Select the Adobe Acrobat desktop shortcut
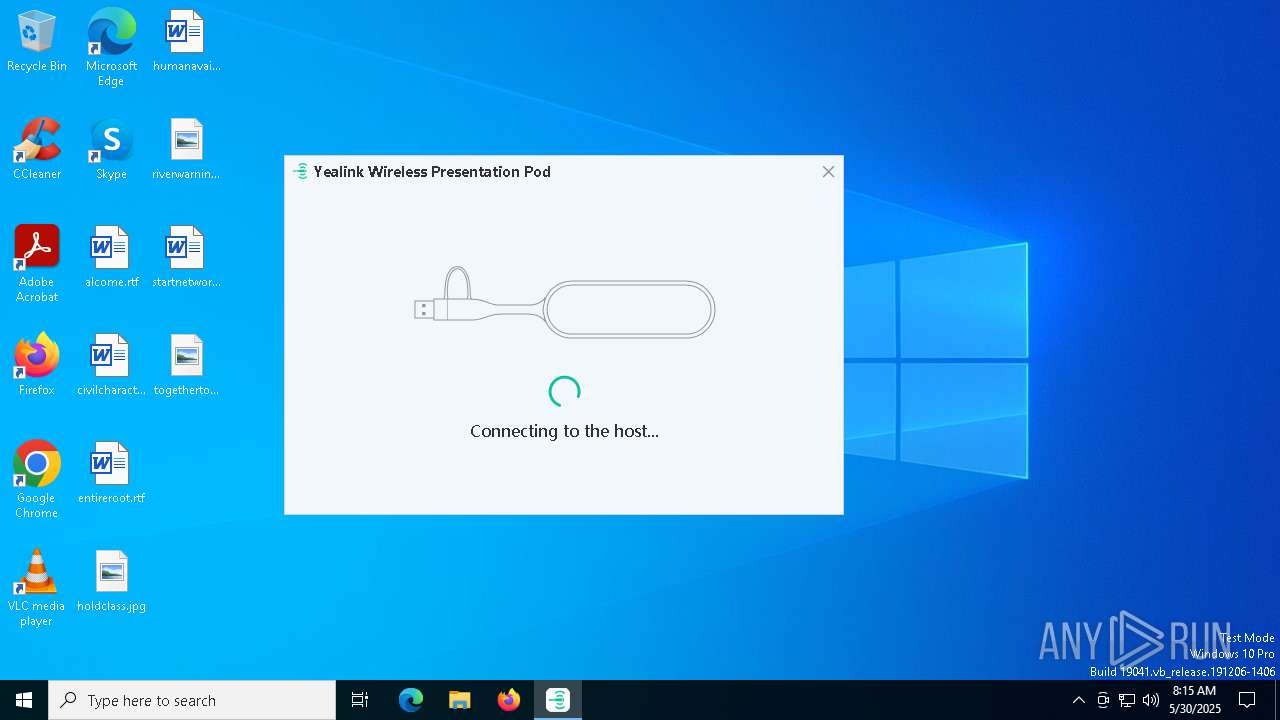 coord(37,264)
